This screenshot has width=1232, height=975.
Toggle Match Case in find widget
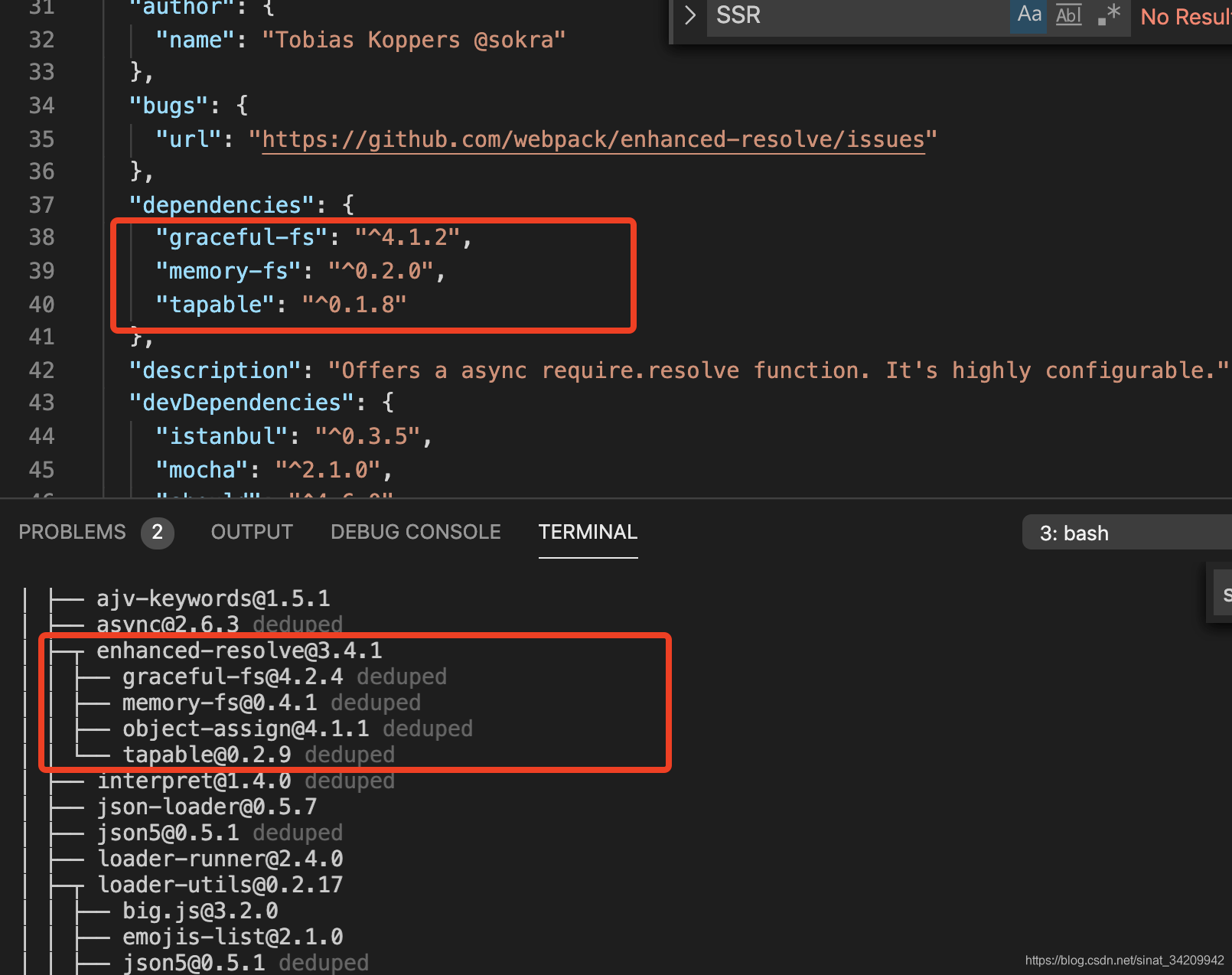[1028, 15]
